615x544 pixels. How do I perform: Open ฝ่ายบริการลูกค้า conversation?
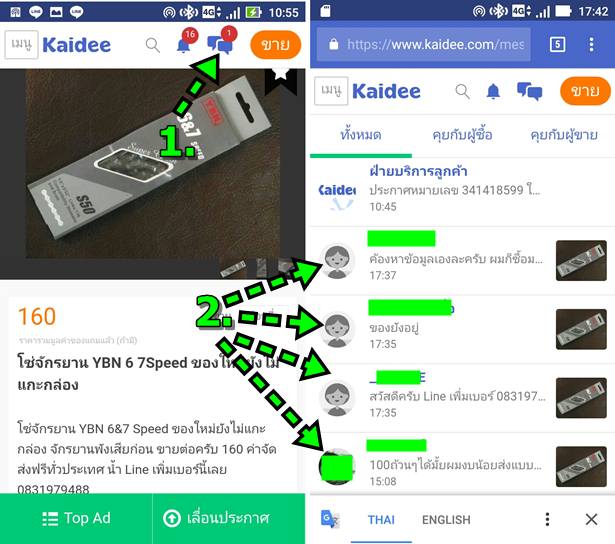pos(462,191)
